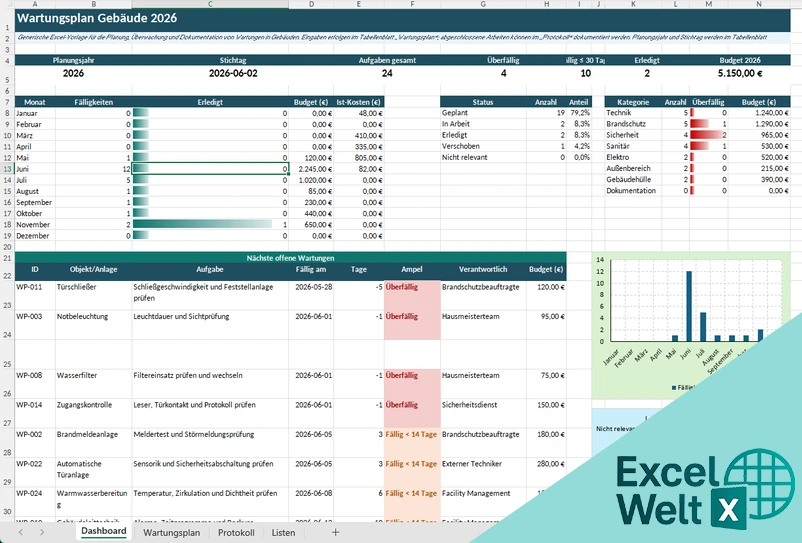Viewport: 802px width, 543px height.
Task: Select ID cell WP-011
Action: pyautogui.click(x=35, y=295)
